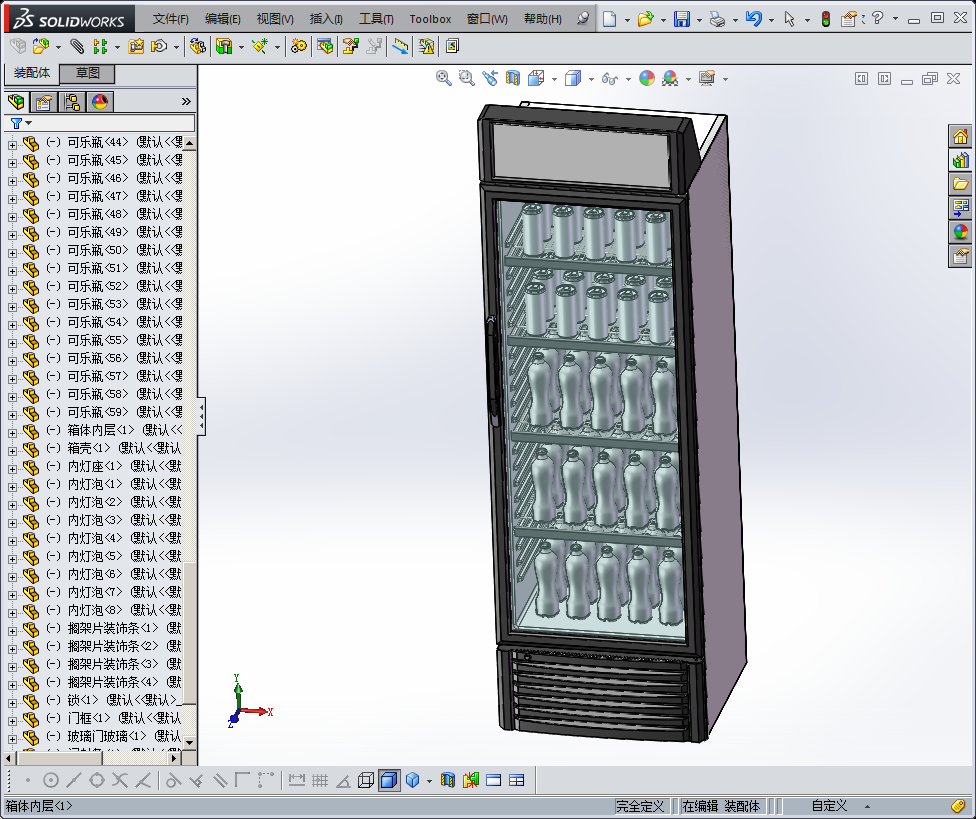Click the Exploded View icon
The height and width of the screenshot is (819, 976).
351,46
